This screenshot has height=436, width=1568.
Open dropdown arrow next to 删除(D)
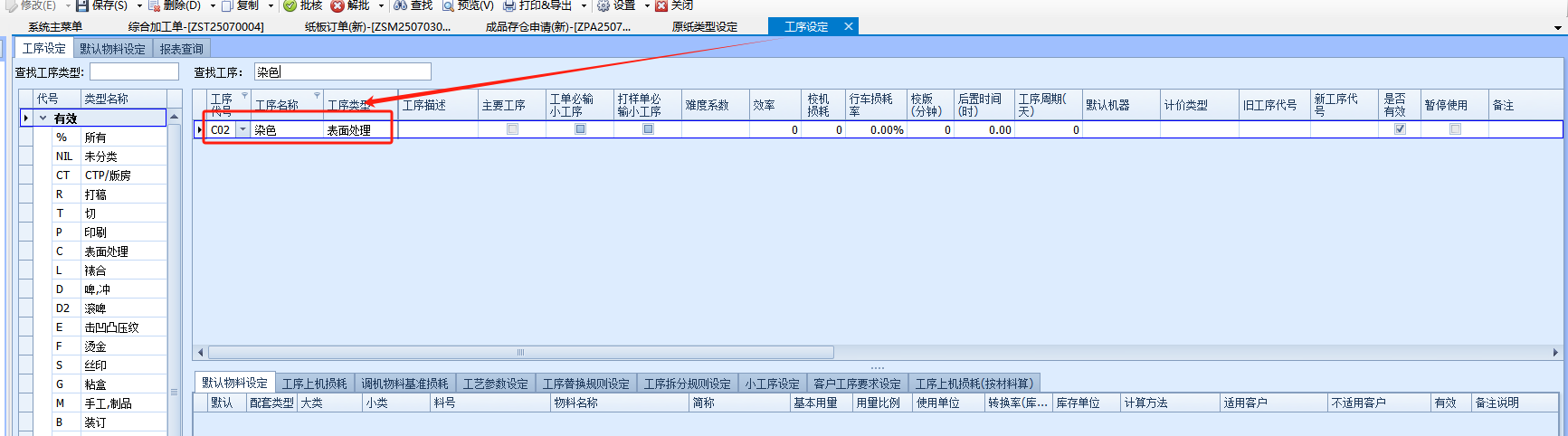pos(213,6)
